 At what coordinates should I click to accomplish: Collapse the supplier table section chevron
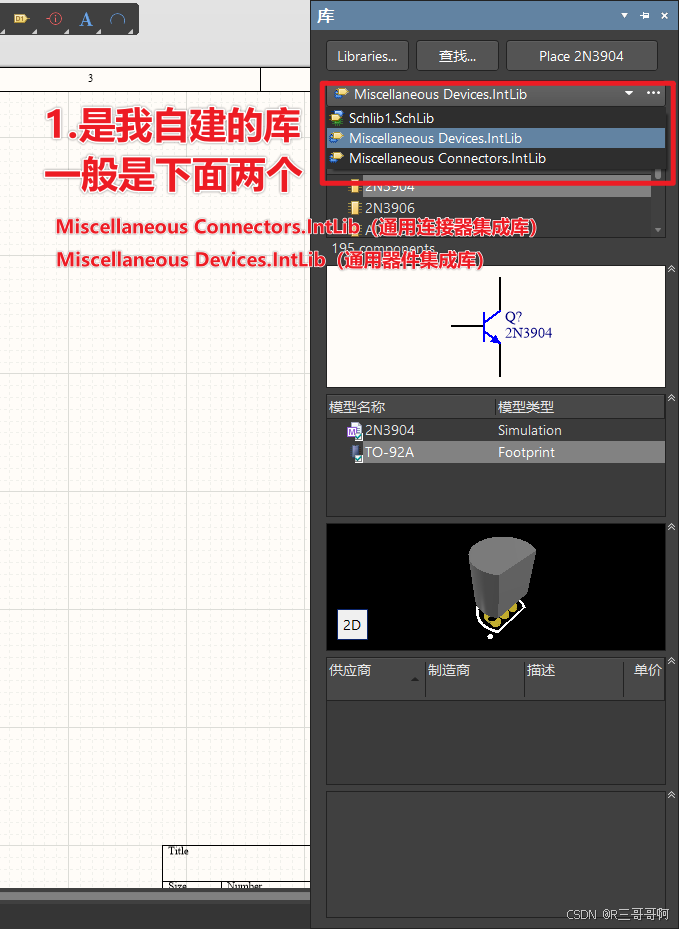click(671, 661)
